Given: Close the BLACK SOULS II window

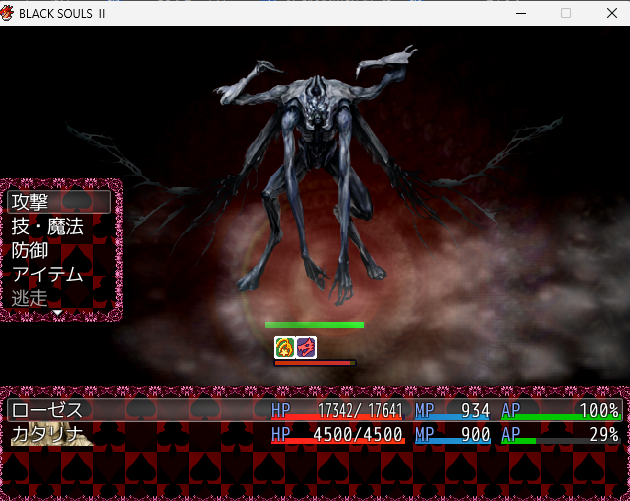Looking at the screenshot, I should pos(612,13).
